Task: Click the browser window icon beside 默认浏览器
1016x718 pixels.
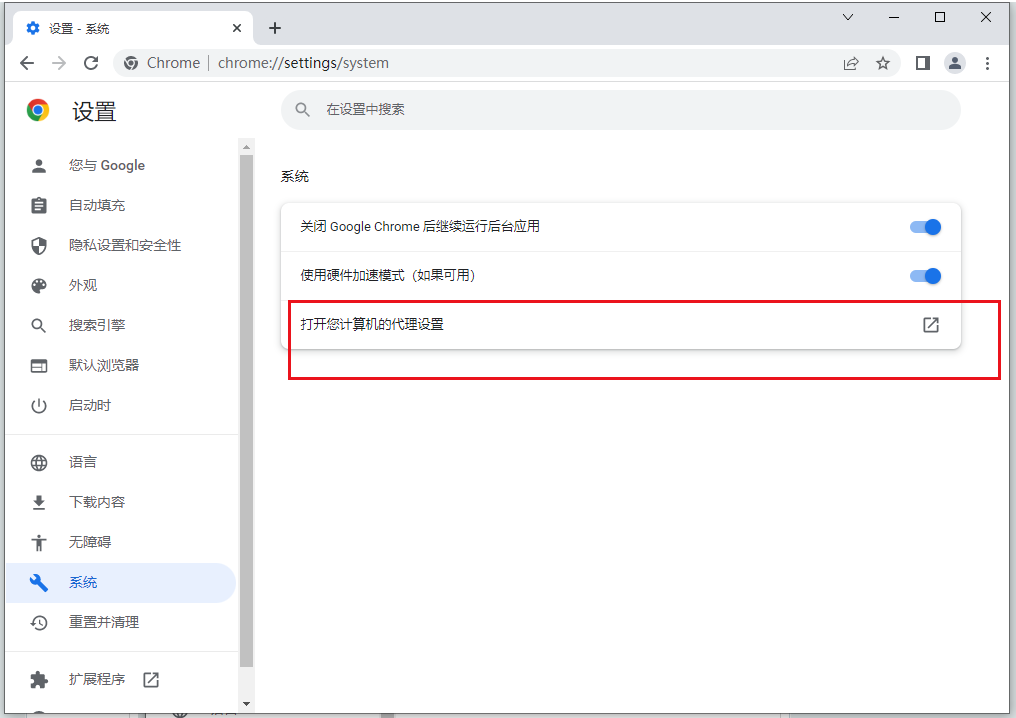Action: pyautogui.click(x=39, y=365)
